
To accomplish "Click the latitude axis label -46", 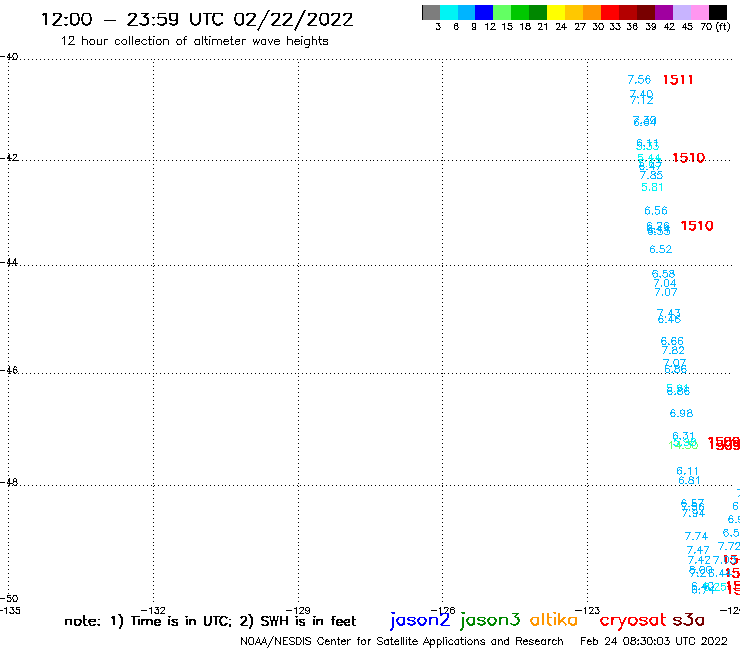I will (x=9, y=370).
